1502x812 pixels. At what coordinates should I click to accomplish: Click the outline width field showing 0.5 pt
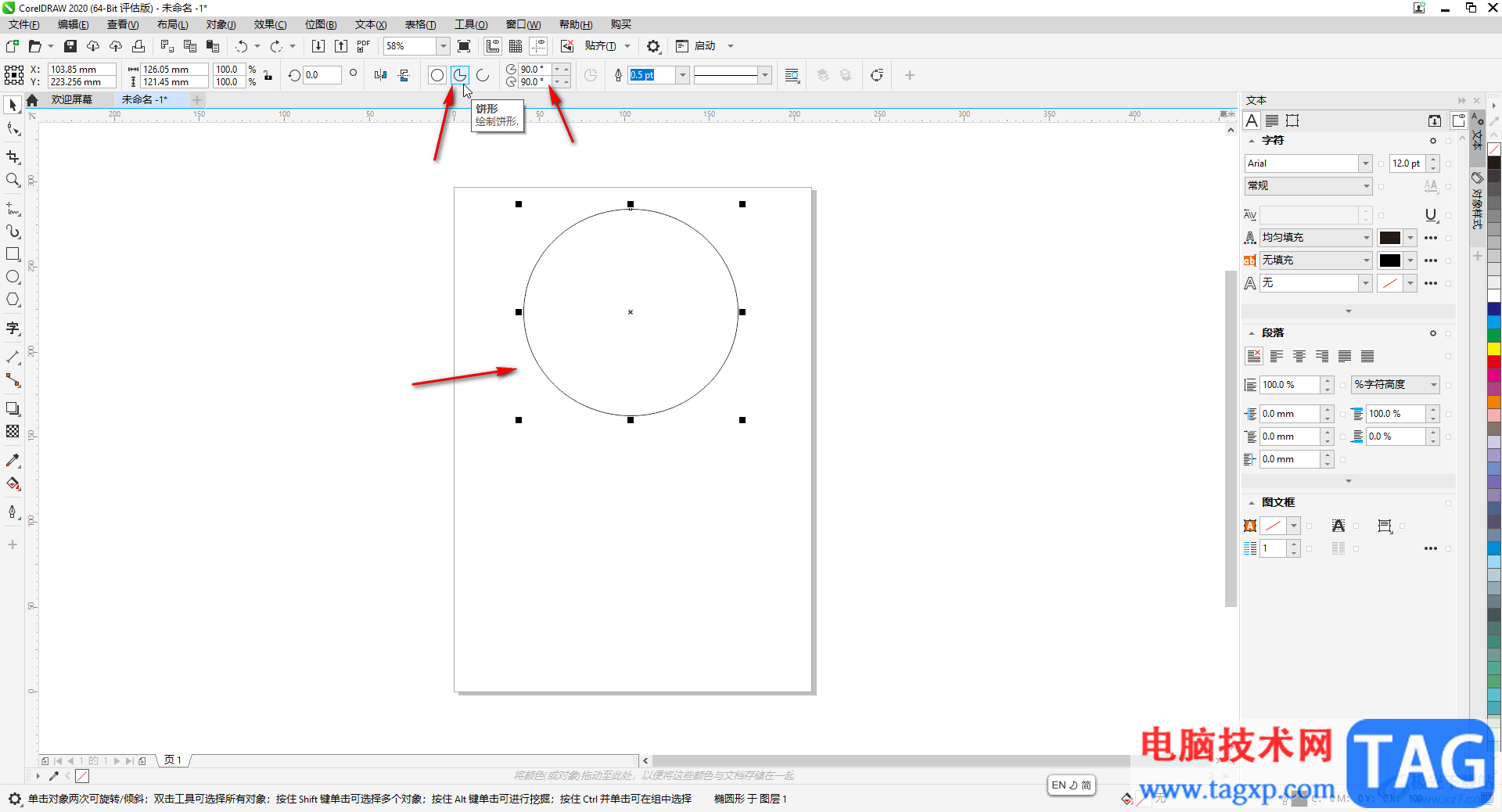pos(652,75)
